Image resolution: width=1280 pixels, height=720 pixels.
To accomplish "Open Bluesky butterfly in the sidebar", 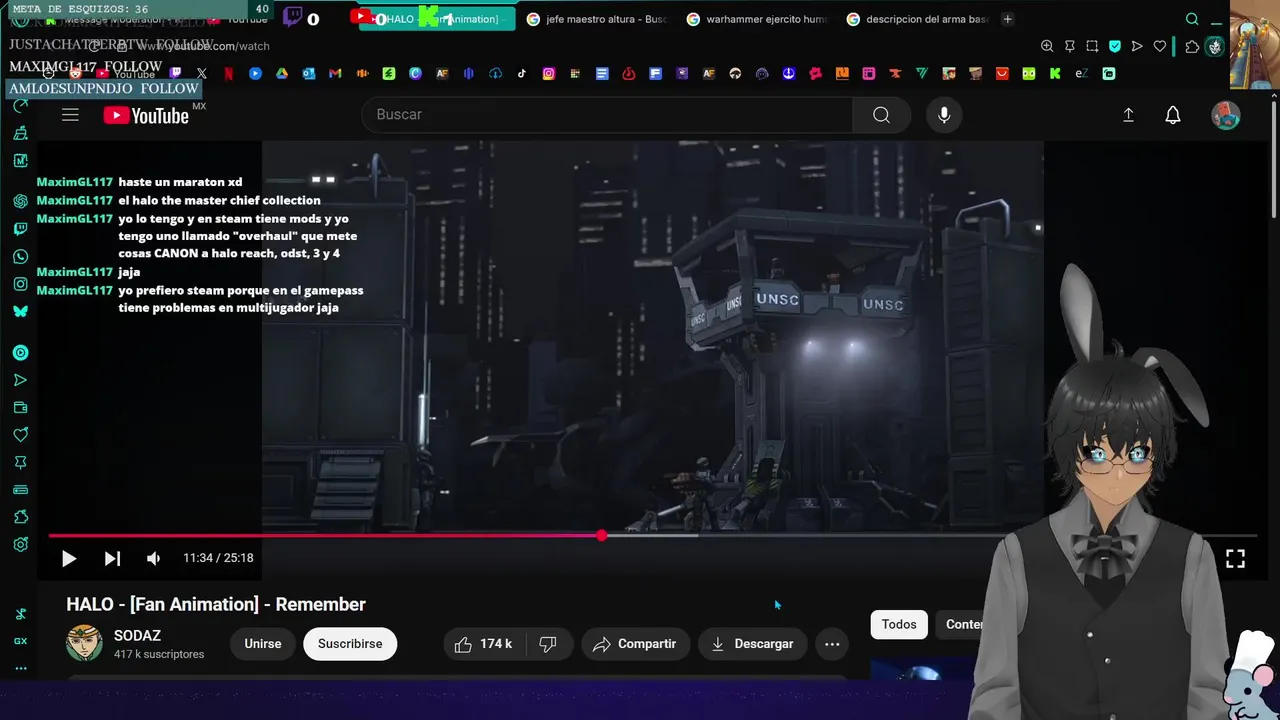I will (20, 311).
